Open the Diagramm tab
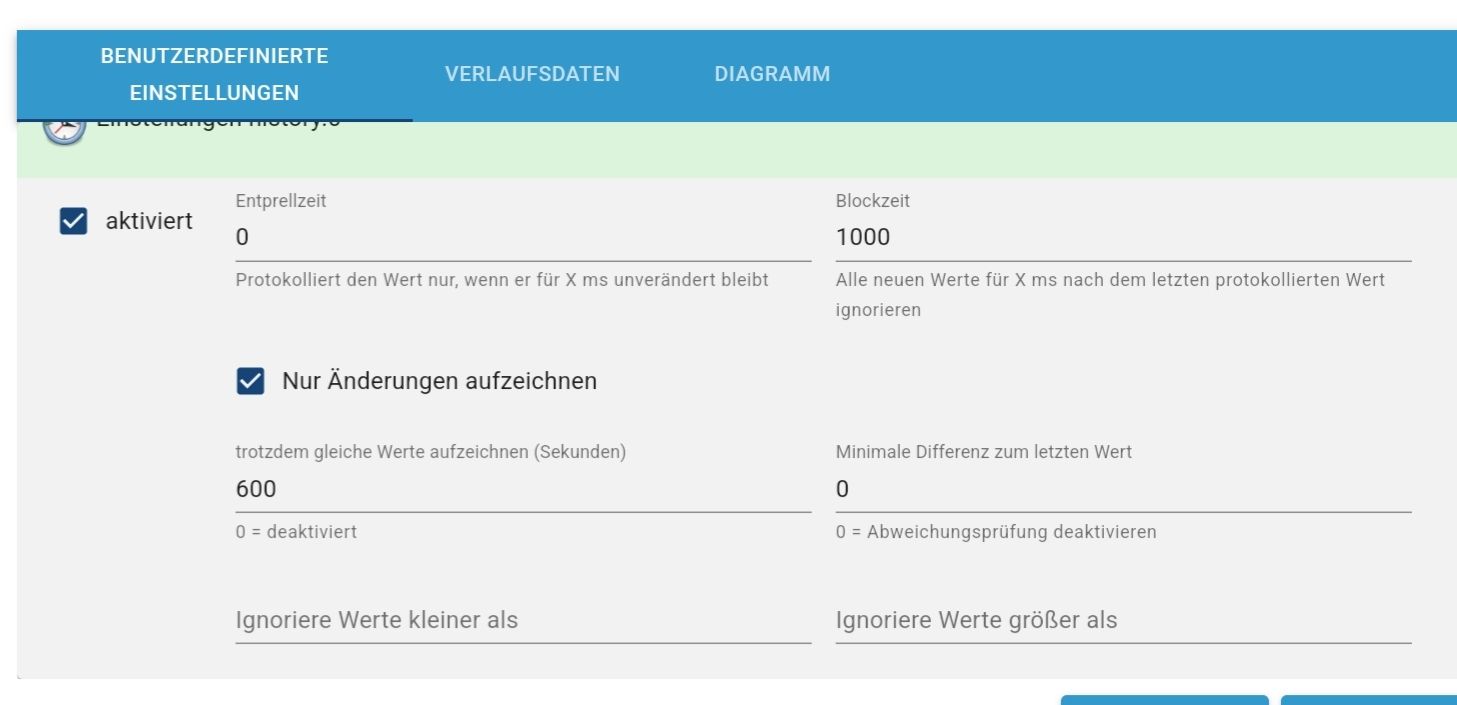This screenshot has height=705, width=1457. point(772,74)
